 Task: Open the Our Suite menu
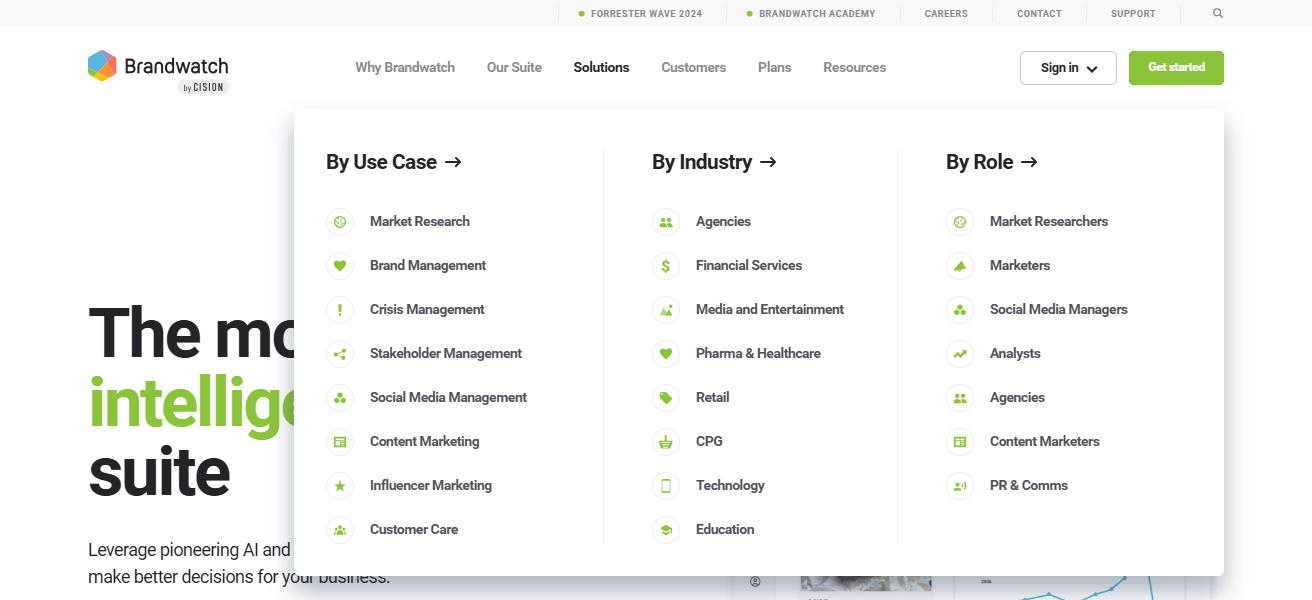pos(514,68)
